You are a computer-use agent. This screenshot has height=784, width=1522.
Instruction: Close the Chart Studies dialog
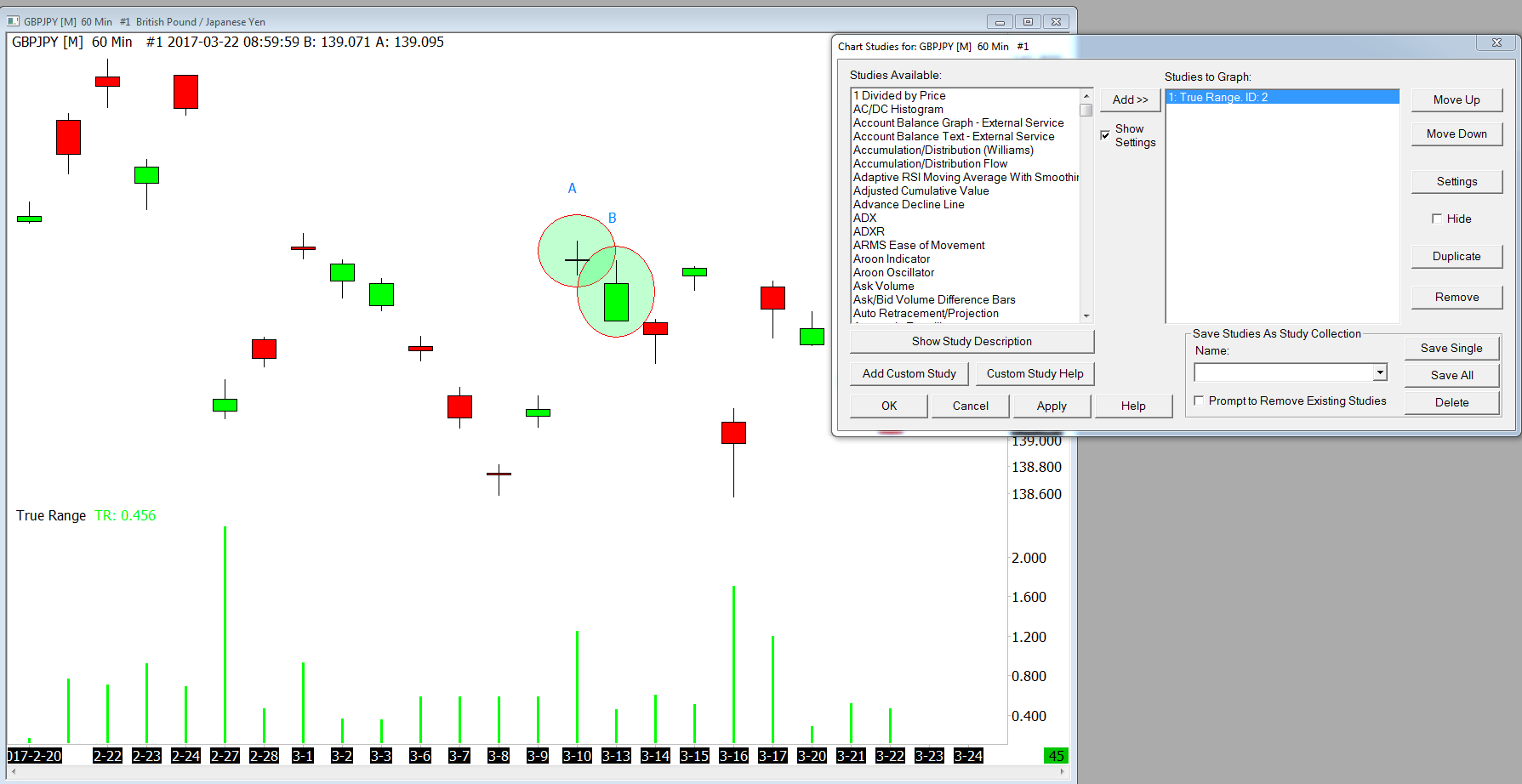tap(1496, 43)
